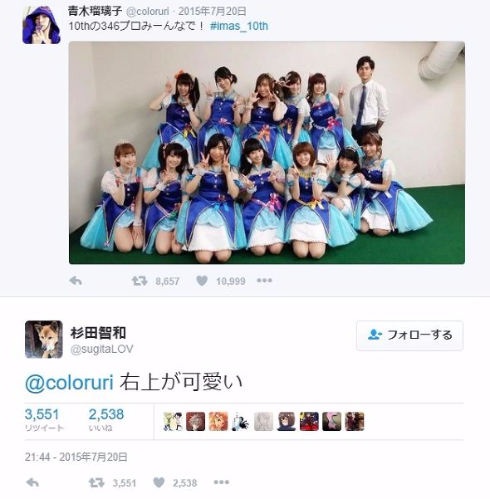Open 青木瑠璃子 purple hoodie profile avatar
The height and width of the screenshot is (499, 490).
click(41, 25)
